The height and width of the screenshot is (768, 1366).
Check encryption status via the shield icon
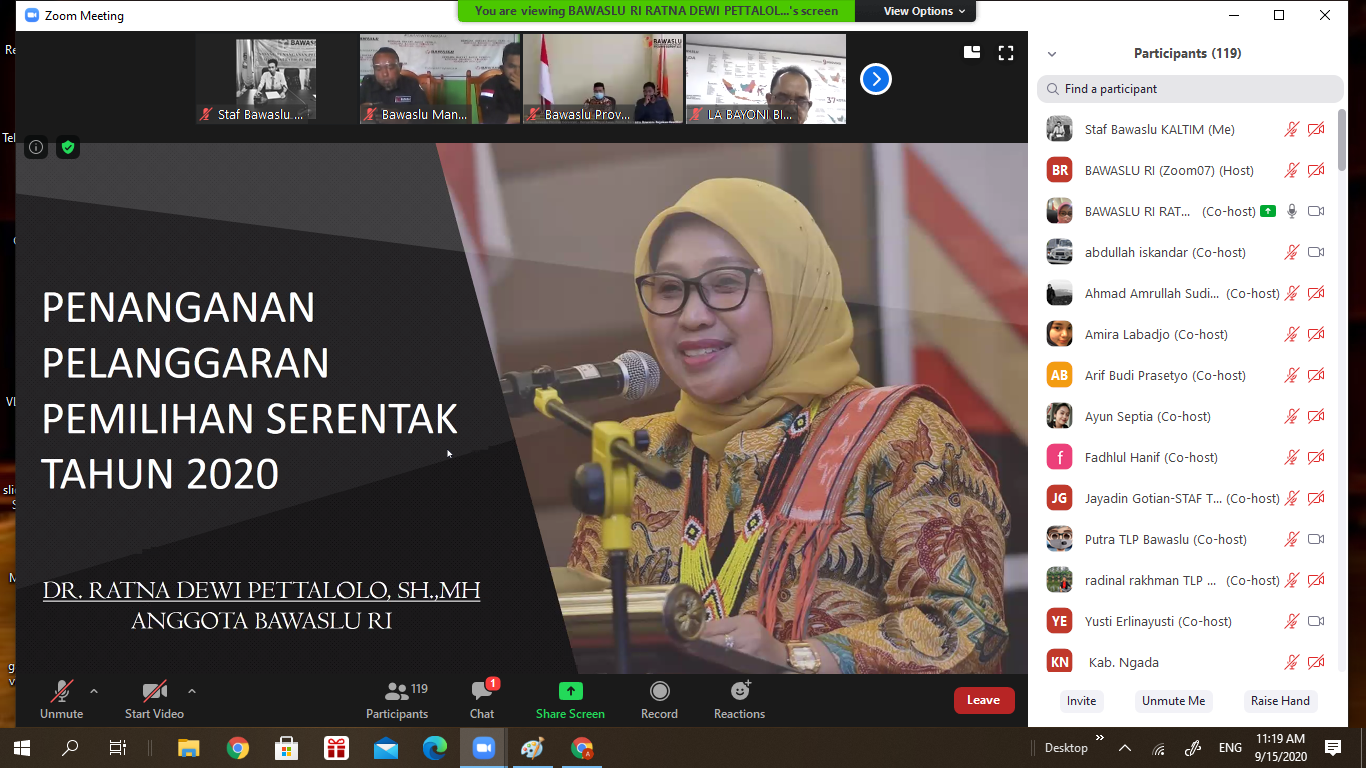pos(67,147)
